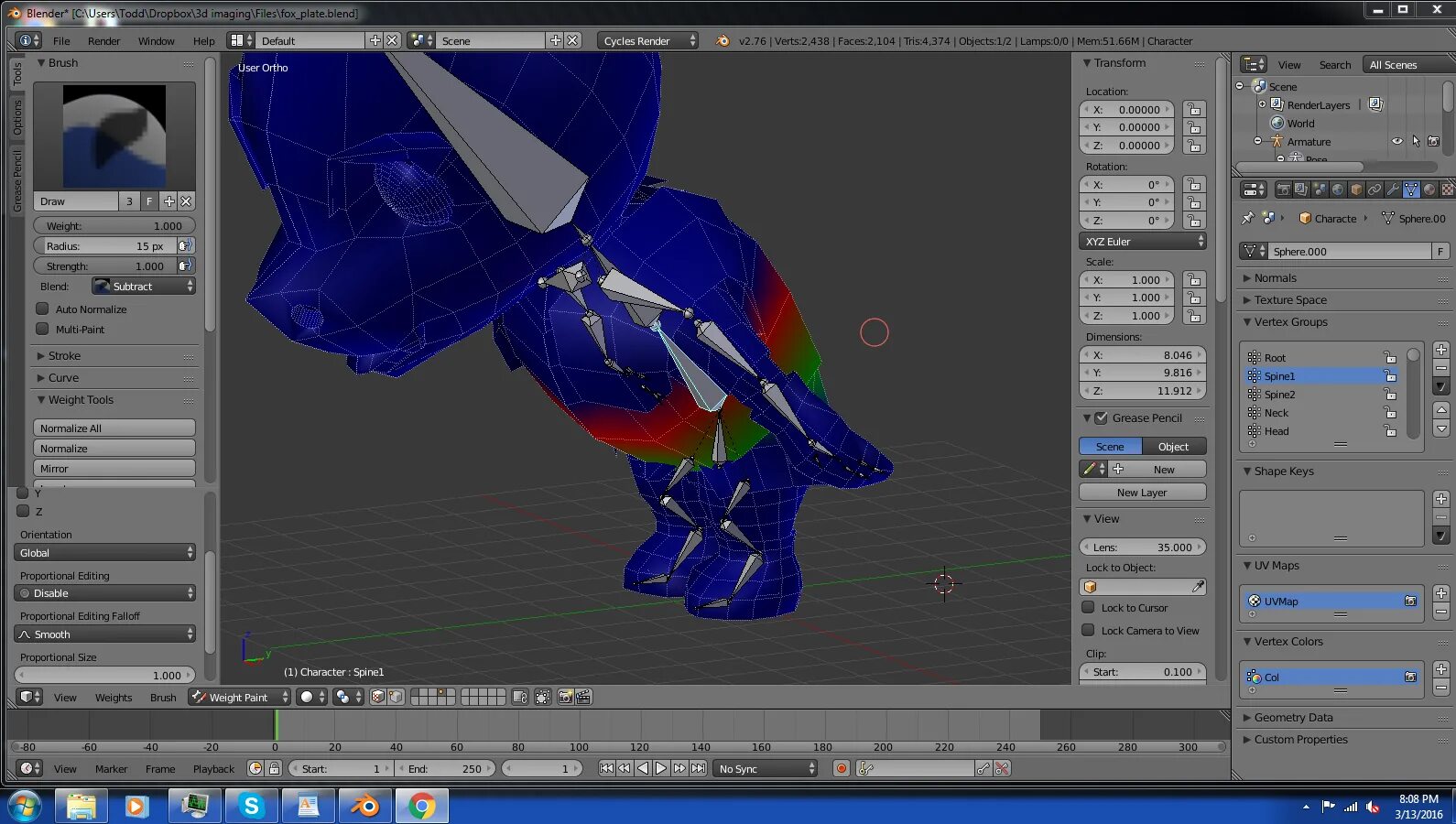The height and width of the screenshot is (824, 1456).
Task: Play animation forward in timeline
Action: pos(661,768)
